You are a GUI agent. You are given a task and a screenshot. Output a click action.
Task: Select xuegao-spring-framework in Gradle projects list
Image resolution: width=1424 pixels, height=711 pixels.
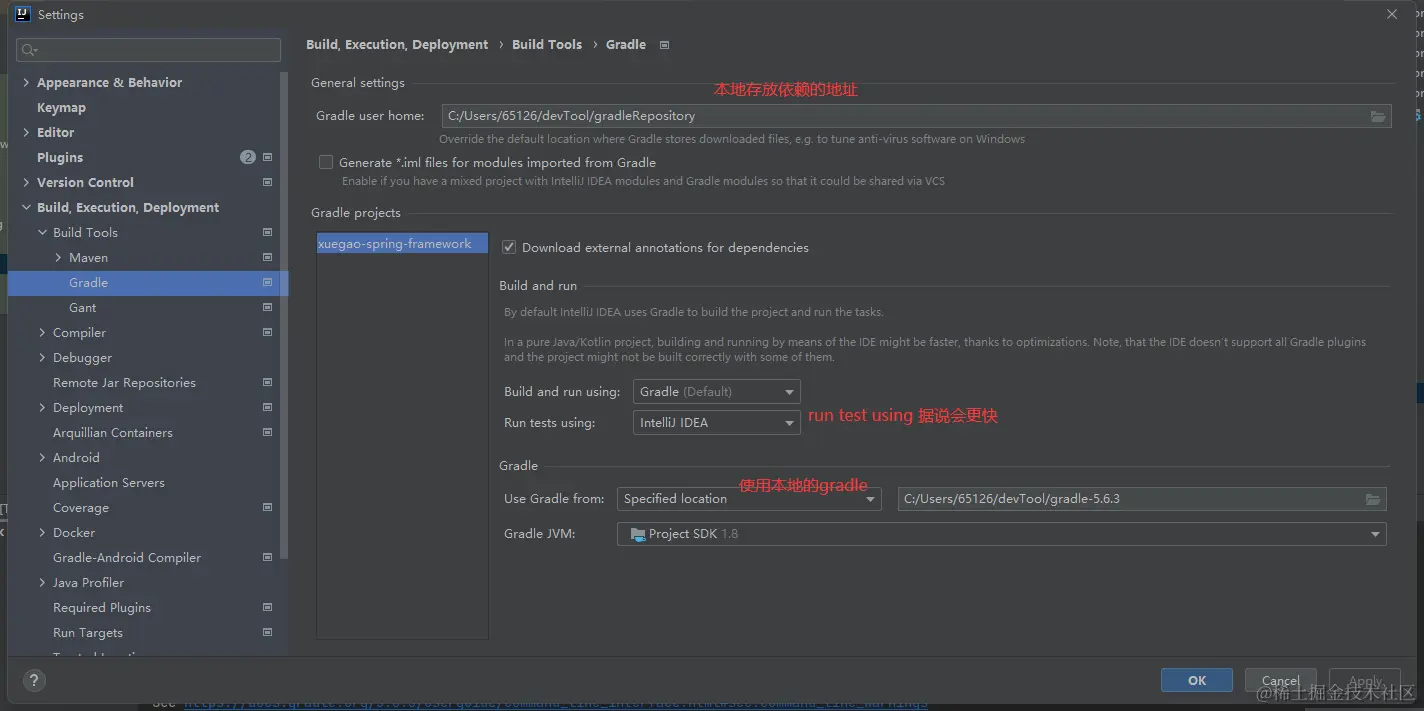click(x=402, y=243)
